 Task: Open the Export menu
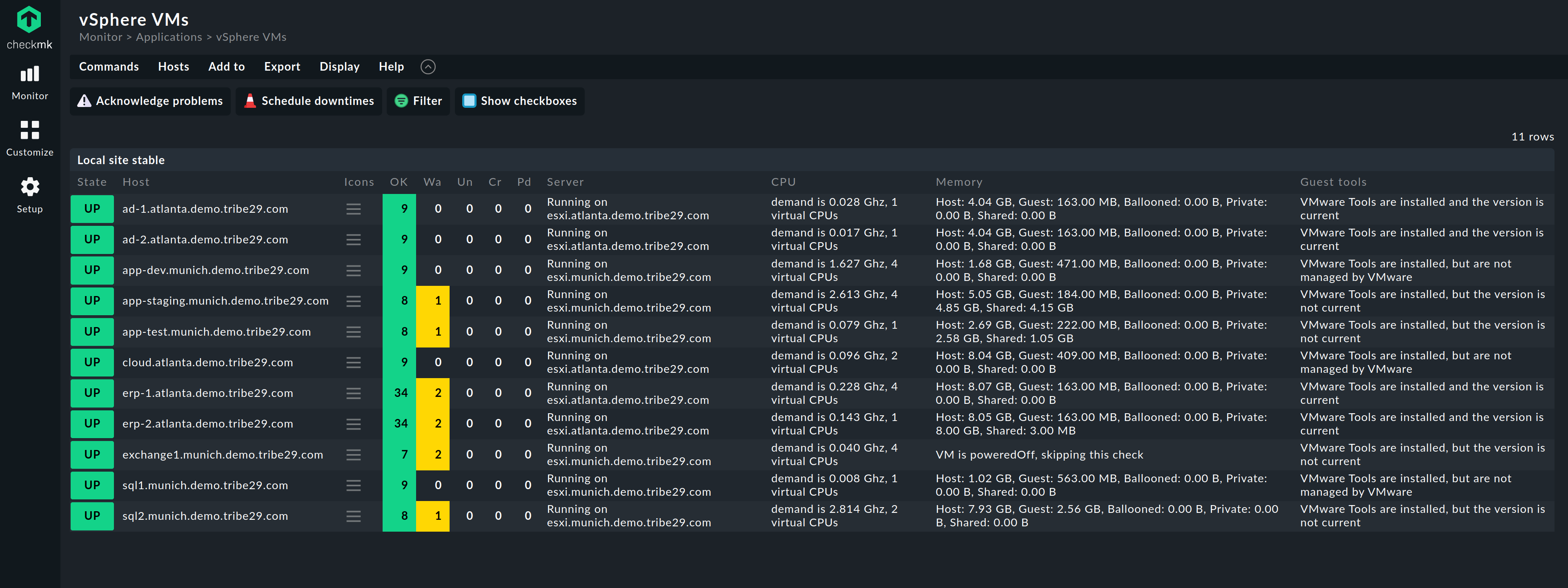pyautogui.click(x=282, y=67)
